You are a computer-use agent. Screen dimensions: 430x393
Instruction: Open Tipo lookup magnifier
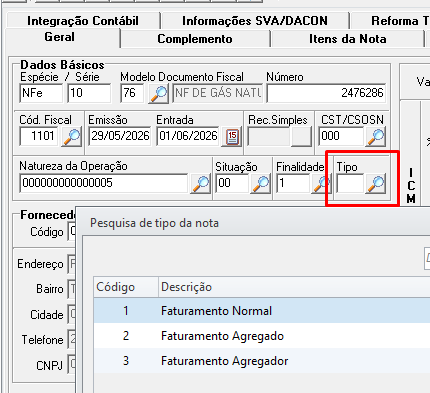coord(376,183)
